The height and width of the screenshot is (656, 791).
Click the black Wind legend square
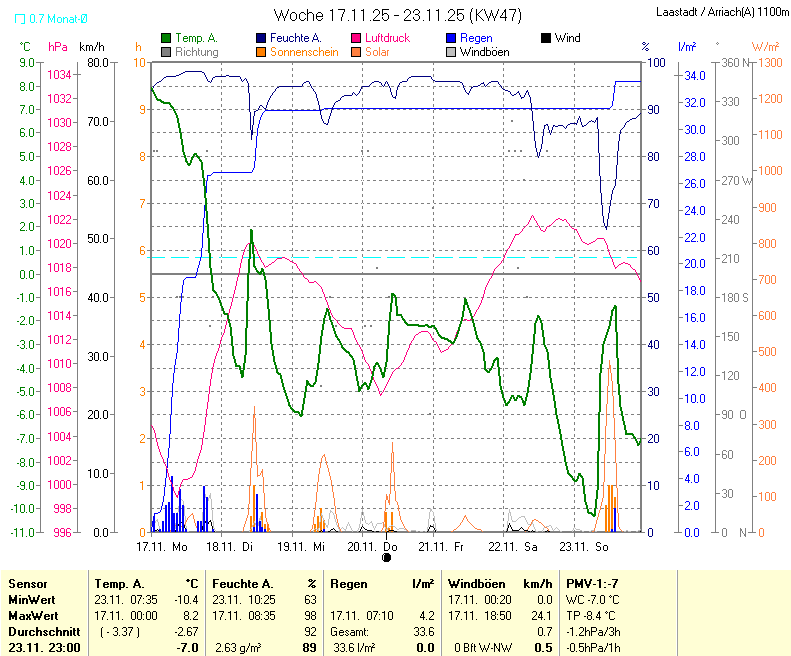(545, 38)
